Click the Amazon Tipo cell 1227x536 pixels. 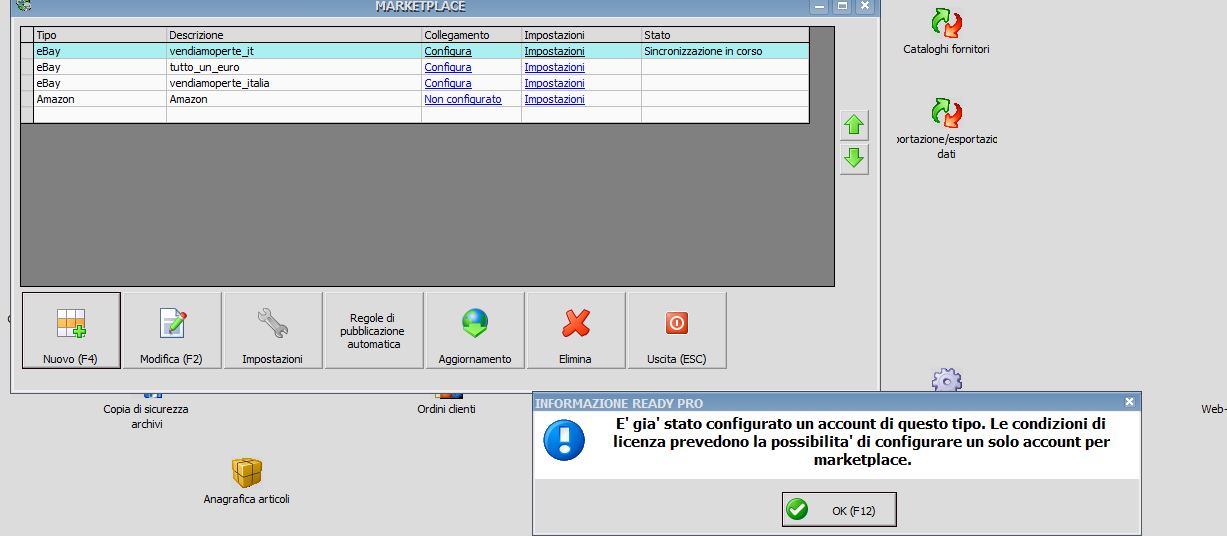100,99
